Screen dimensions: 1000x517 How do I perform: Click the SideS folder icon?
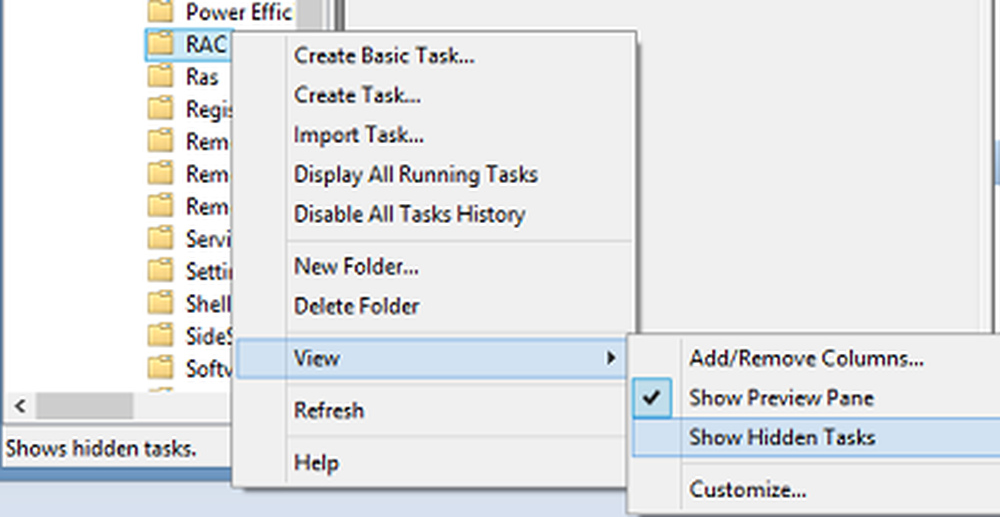(160, 335)
